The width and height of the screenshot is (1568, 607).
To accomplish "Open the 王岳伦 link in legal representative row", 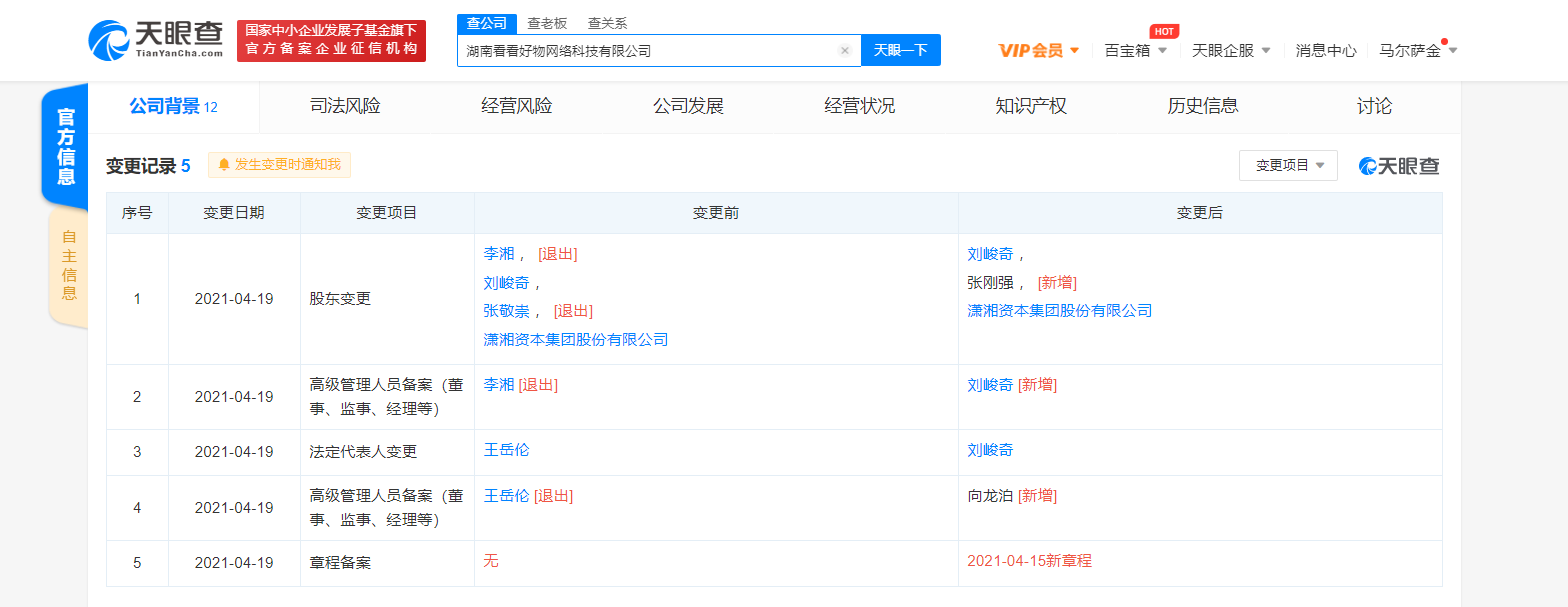I will [x=506, y=450].
